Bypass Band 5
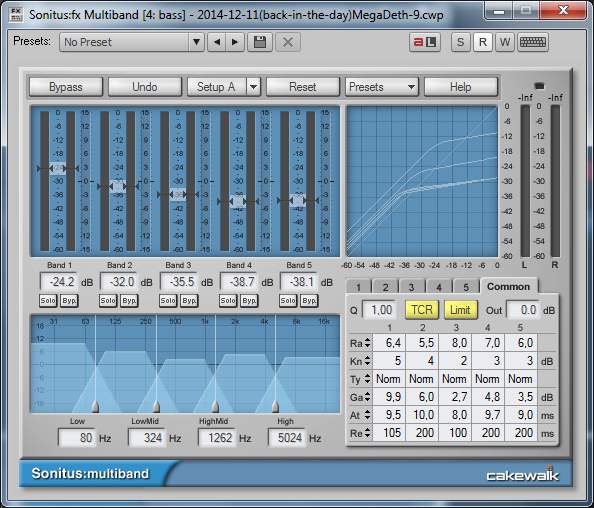The width and height of the screenshot is (594, 508). pyautogui.click(x=309, y=301)
